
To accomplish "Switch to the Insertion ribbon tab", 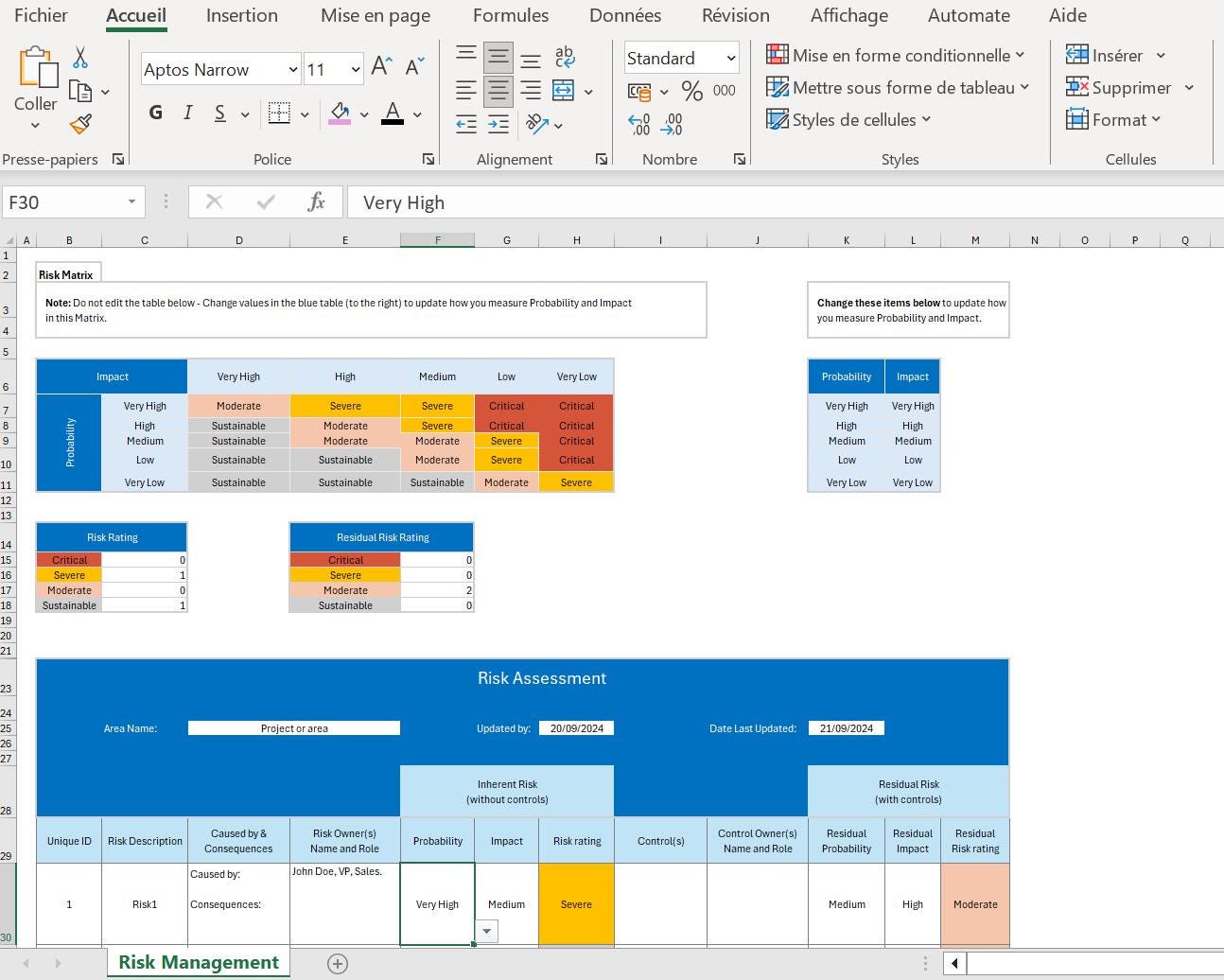I will pyautogui.click(x=241, y=15).
